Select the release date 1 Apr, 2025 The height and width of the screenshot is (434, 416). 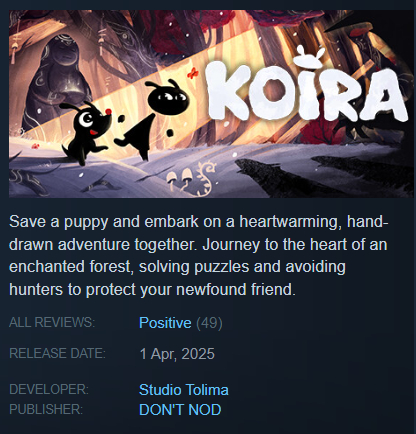pos(177,354)
